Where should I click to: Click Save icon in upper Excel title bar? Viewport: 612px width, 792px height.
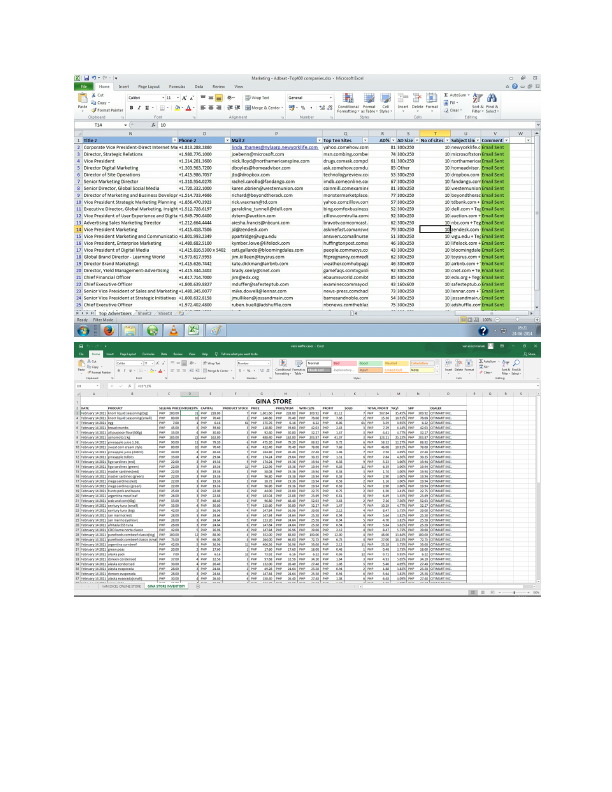[86, 78]
